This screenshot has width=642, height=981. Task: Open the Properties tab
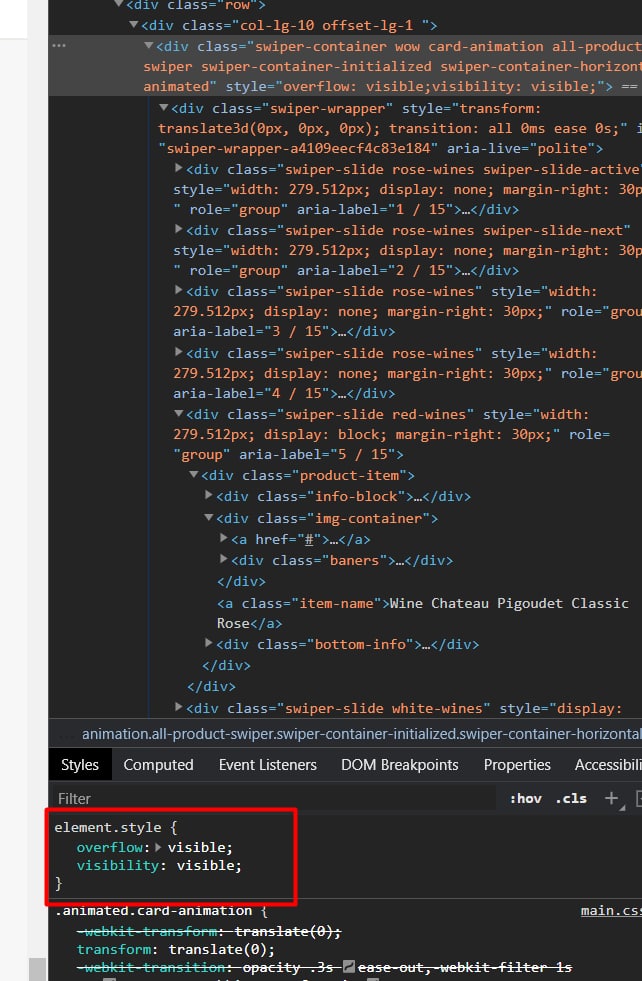point(517,765)
